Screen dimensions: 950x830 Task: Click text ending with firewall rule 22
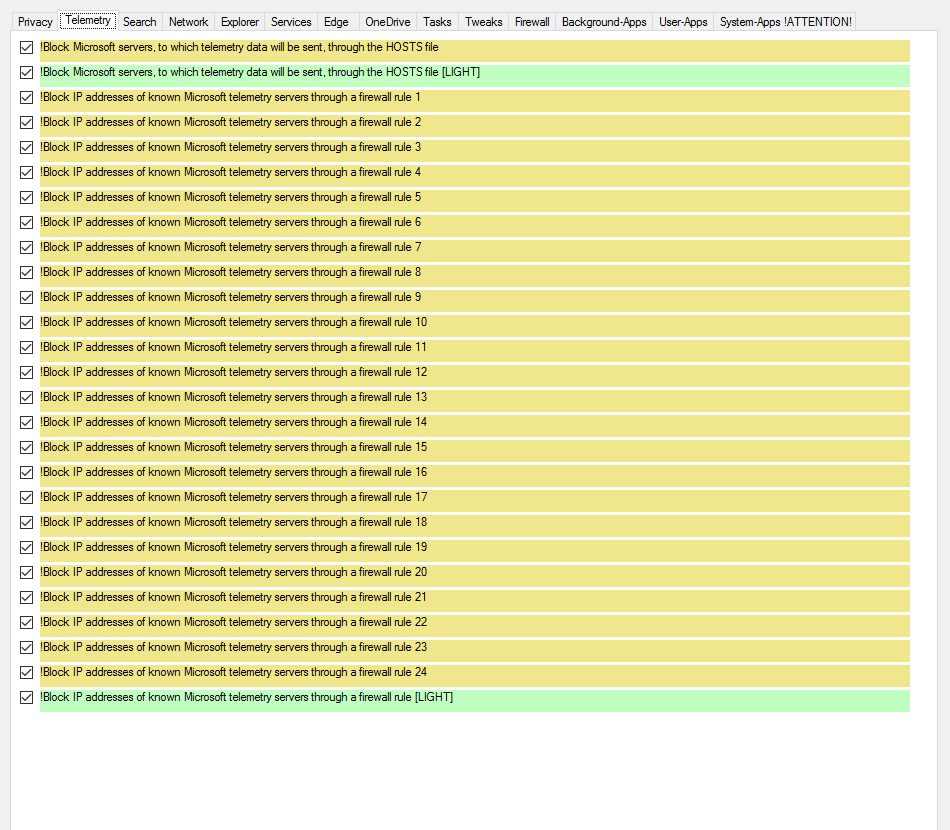(233, 622)
